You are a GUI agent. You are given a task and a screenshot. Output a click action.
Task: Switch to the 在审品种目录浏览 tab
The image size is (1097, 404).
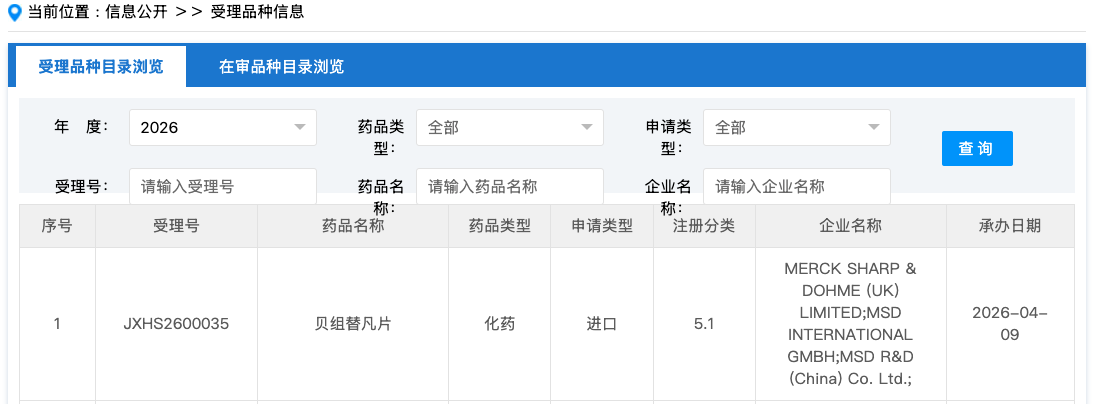click(x=281, y=67)
